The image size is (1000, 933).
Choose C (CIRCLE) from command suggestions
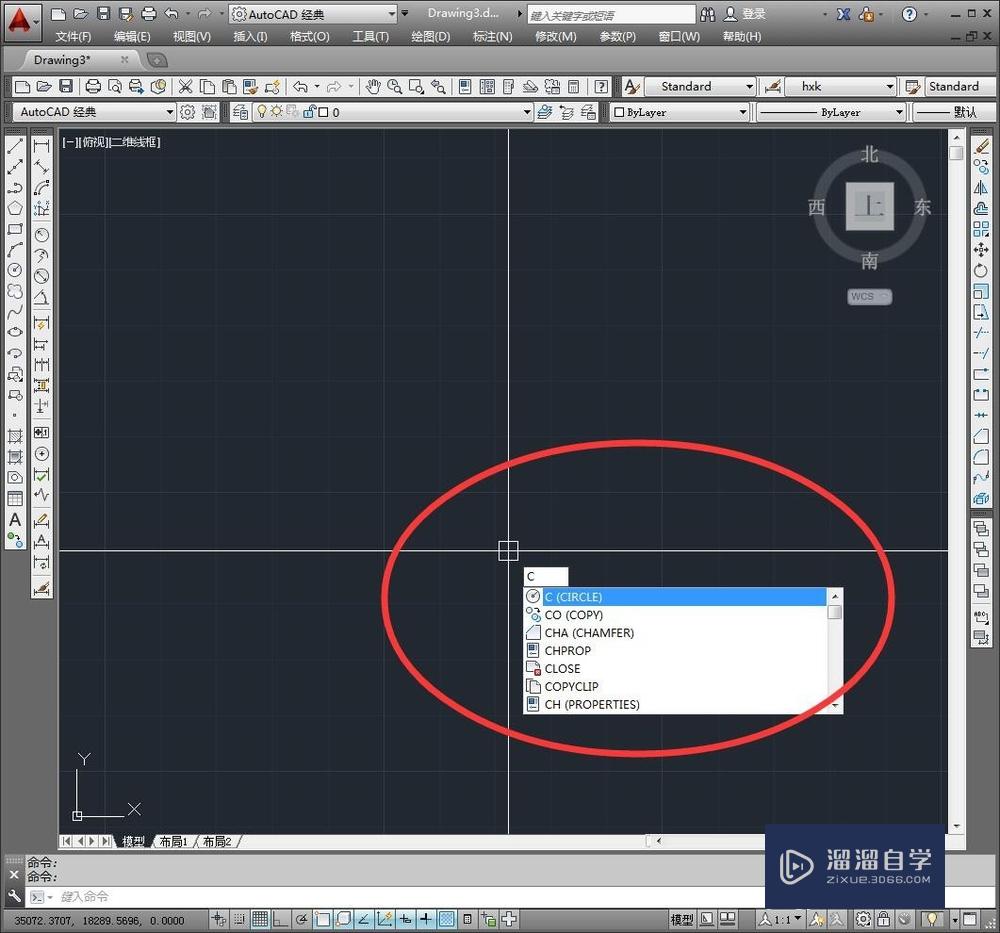575,596
